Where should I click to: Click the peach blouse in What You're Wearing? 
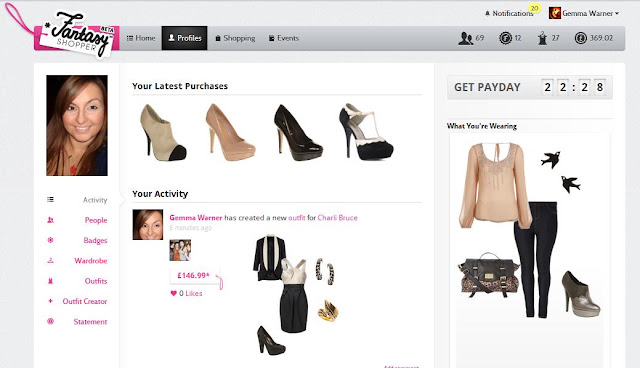coord(495,185)
